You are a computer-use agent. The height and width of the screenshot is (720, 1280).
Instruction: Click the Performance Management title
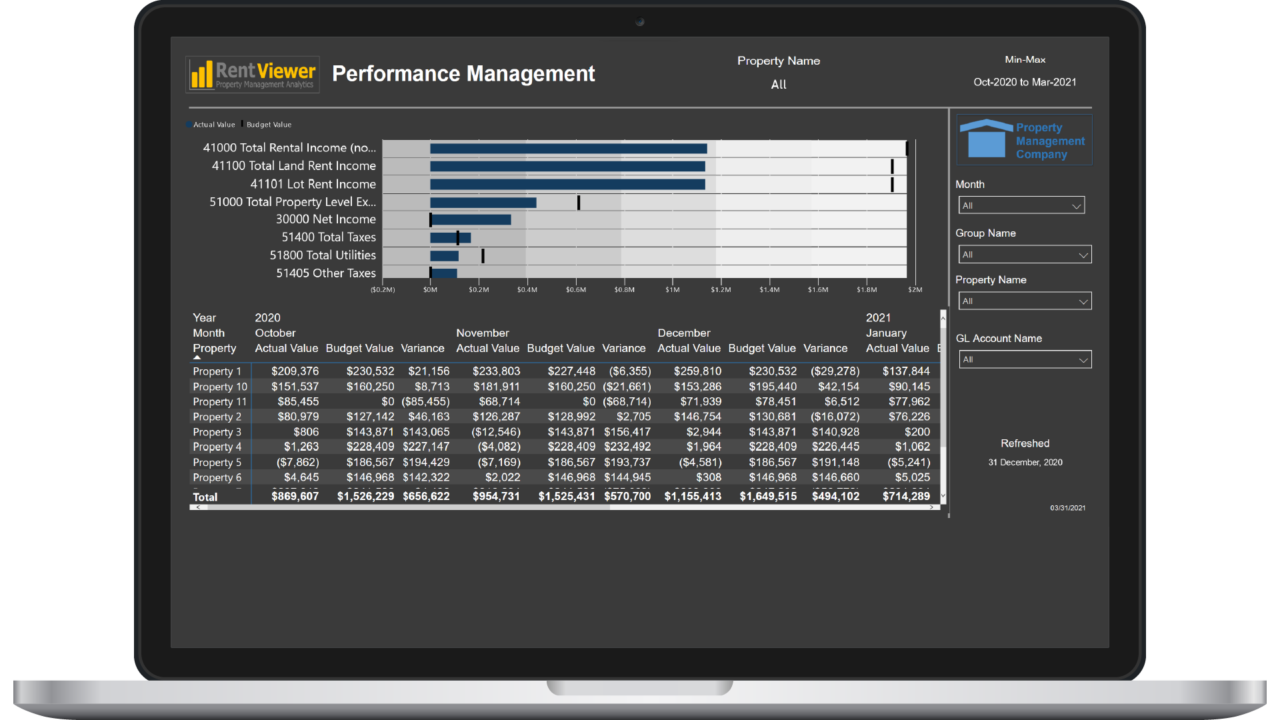(x=463, y=73)
